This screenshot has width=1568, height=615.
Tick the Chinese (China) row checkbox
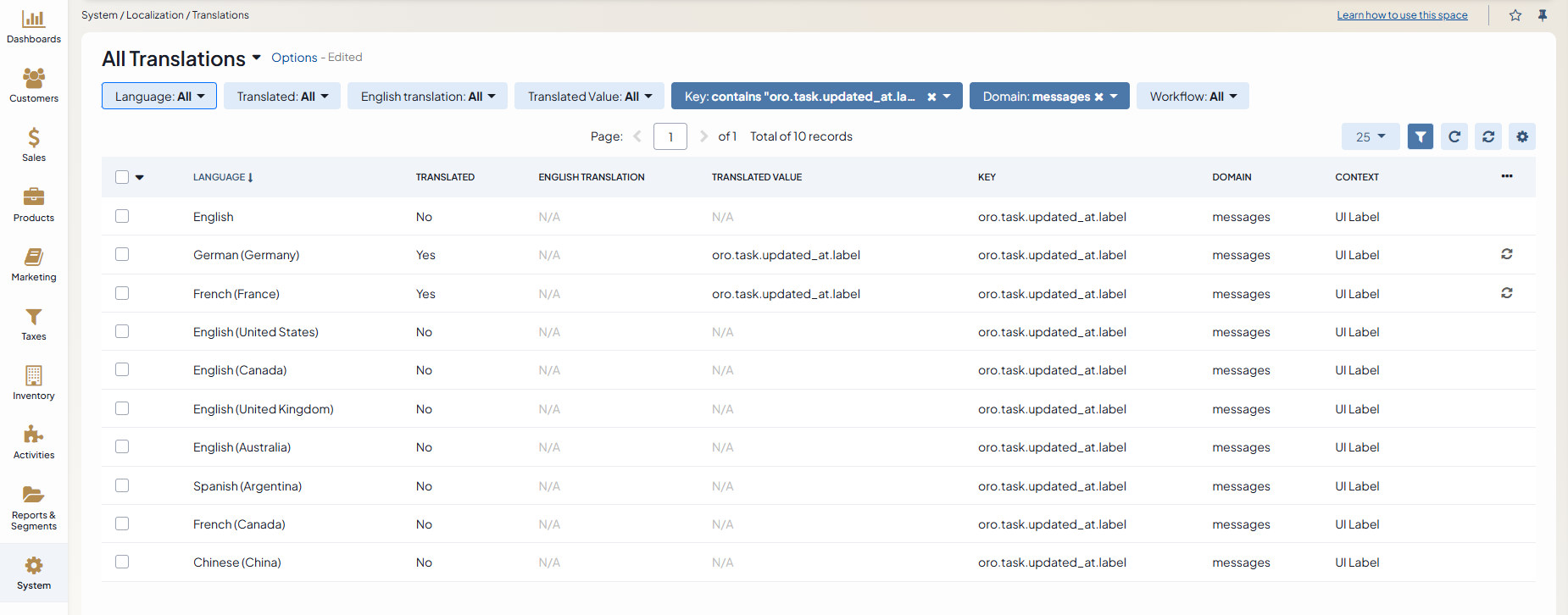pyautogui.click(x=122, y=562)
